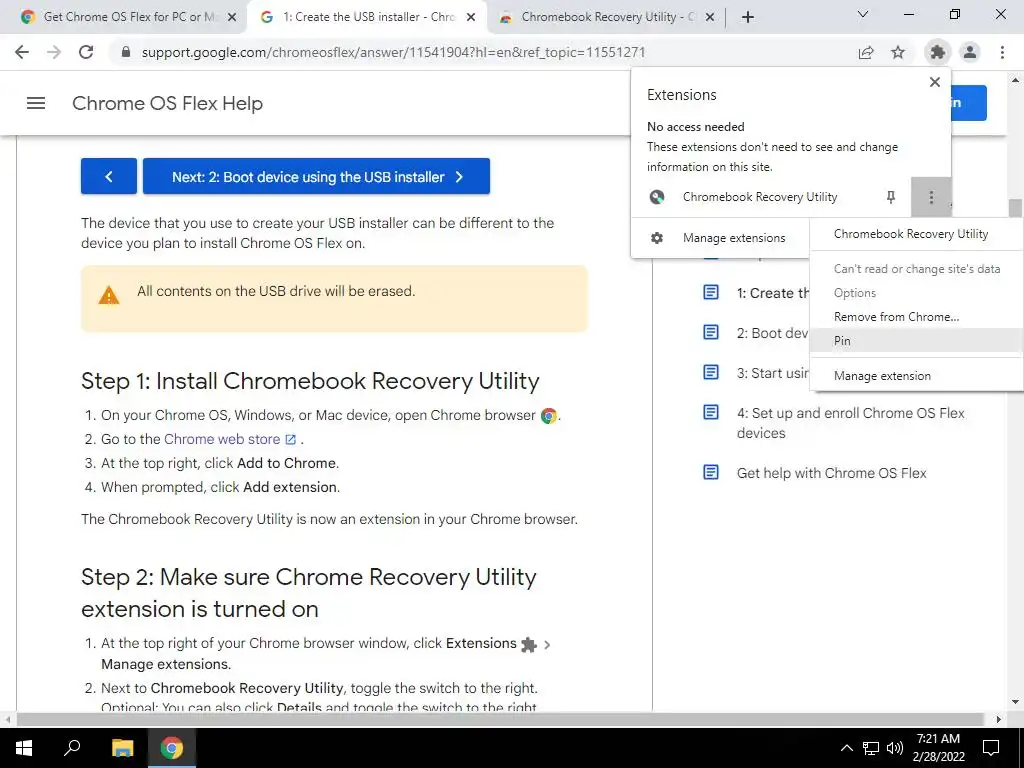Image resolution: width=1024 pixels, height=768 pixels.
Task: Open 'Get help with Chrome OS Flex' link
Action: pos(831,473)
